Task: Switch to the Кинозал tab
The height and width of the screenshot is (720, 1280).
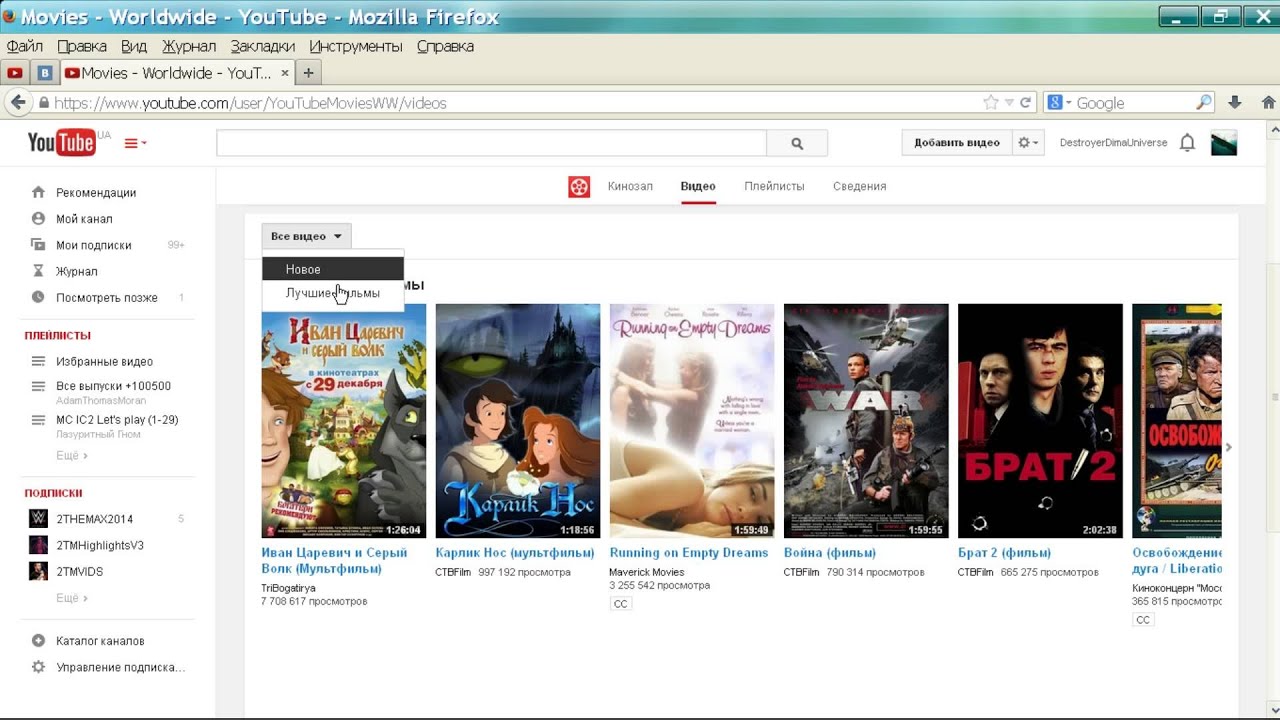Action: point(630,186)
